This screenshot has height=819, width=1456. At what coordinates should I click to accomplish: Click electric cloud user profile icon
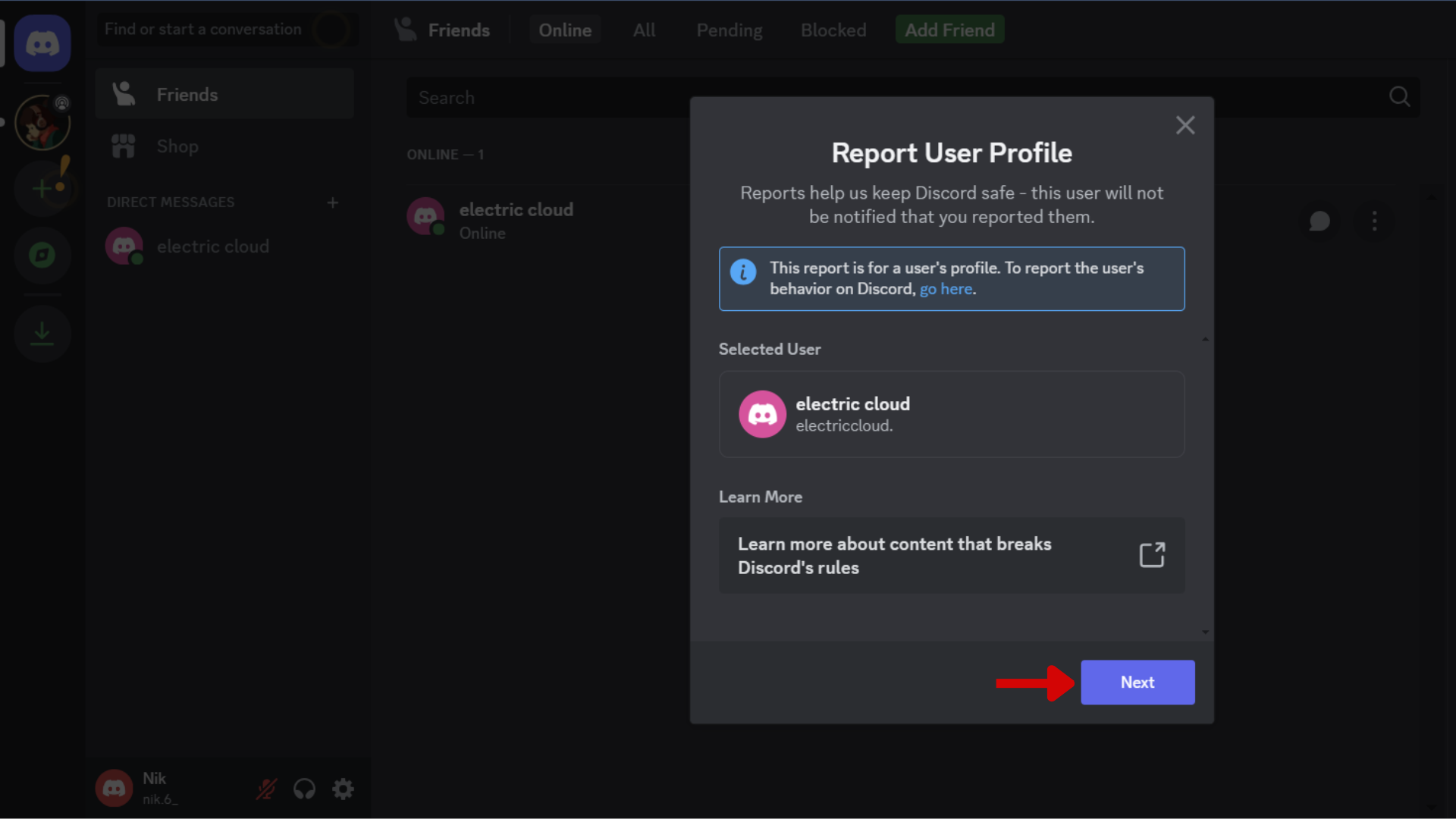(762, 413)
